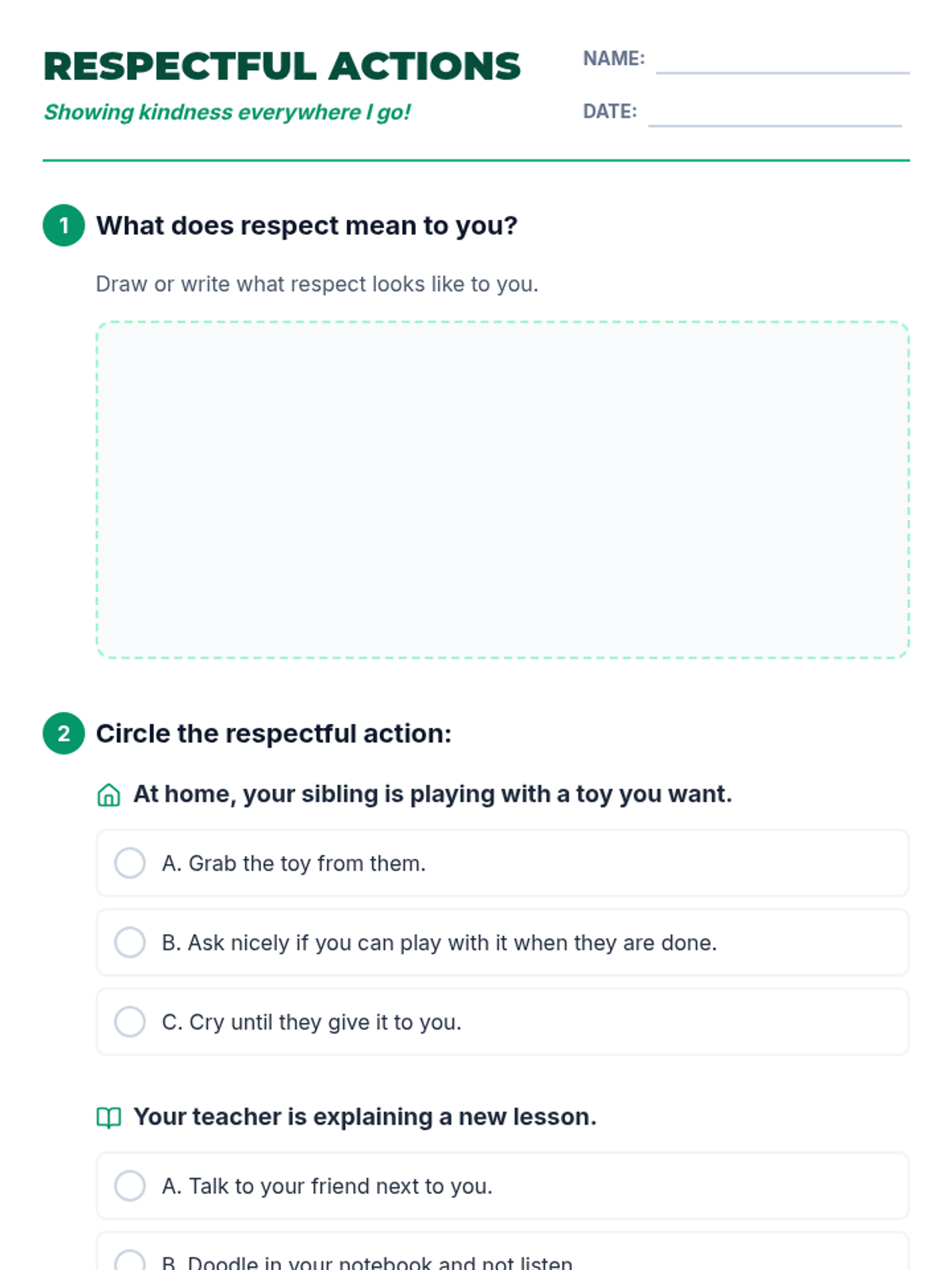Click the text At home, your sibling is playing
Image resolution: width=952 pixels, height=1270 pixels.
(432, 794)
